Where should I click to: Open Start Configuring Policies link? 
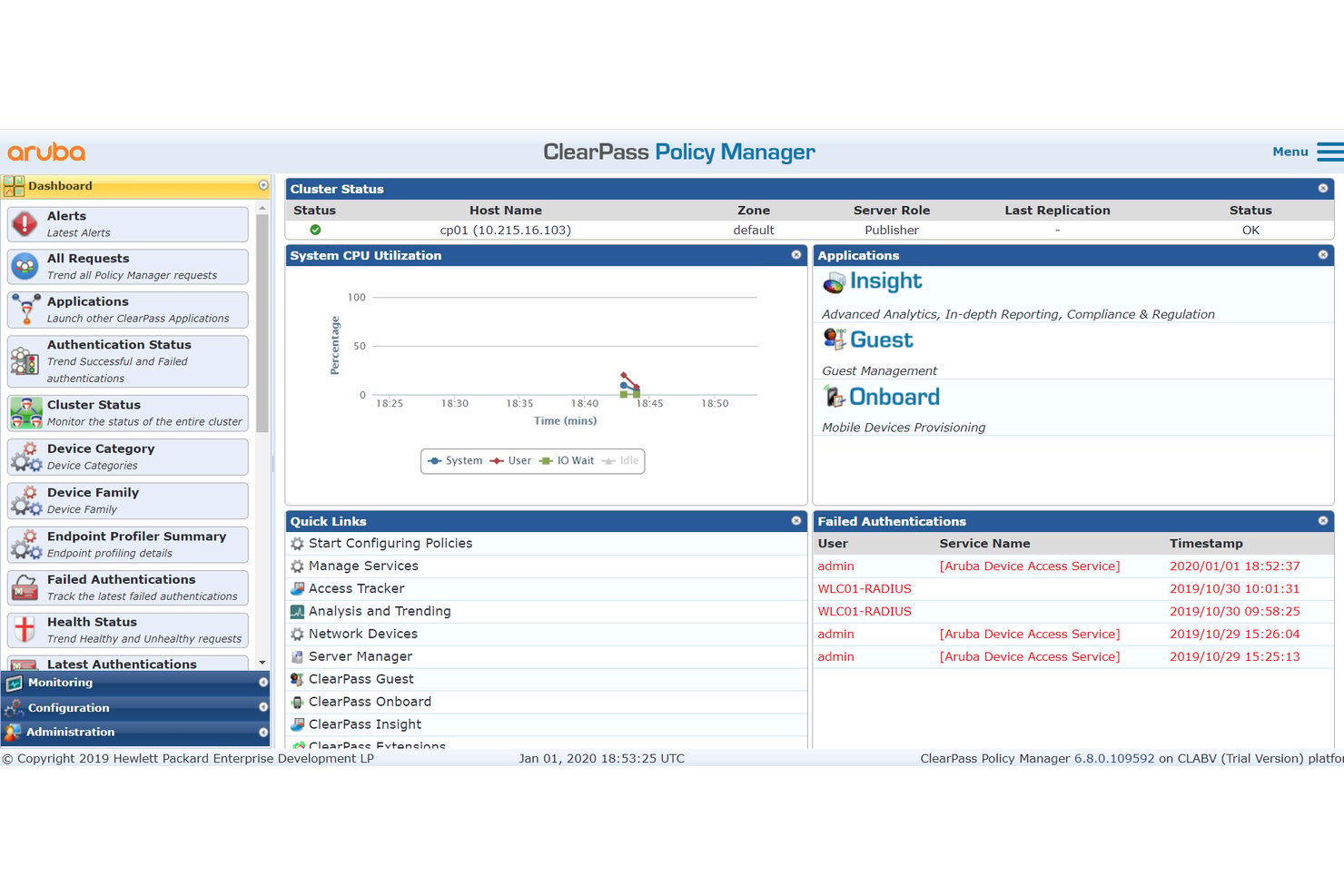[390, 544]
